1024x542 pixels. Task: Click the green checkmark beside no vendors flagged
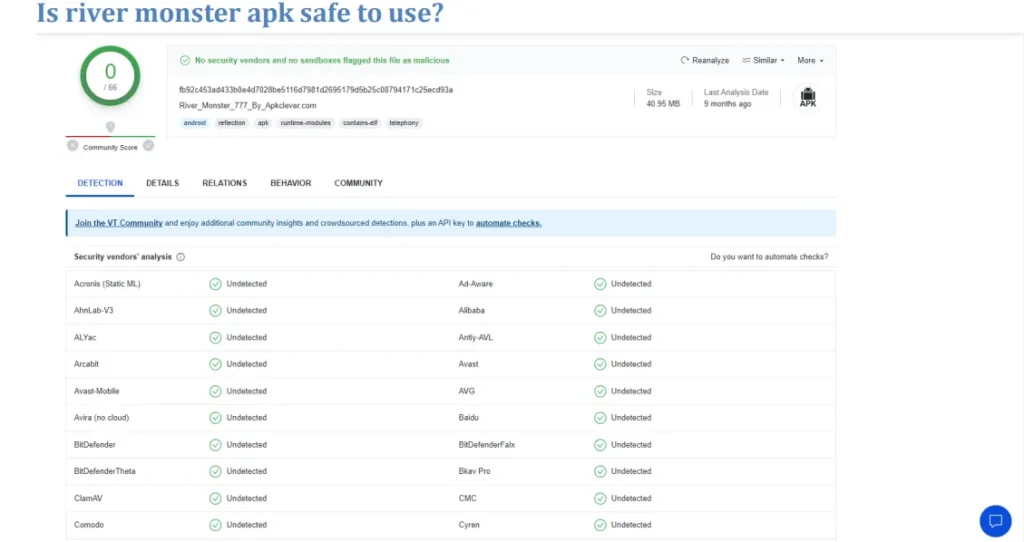185,60
